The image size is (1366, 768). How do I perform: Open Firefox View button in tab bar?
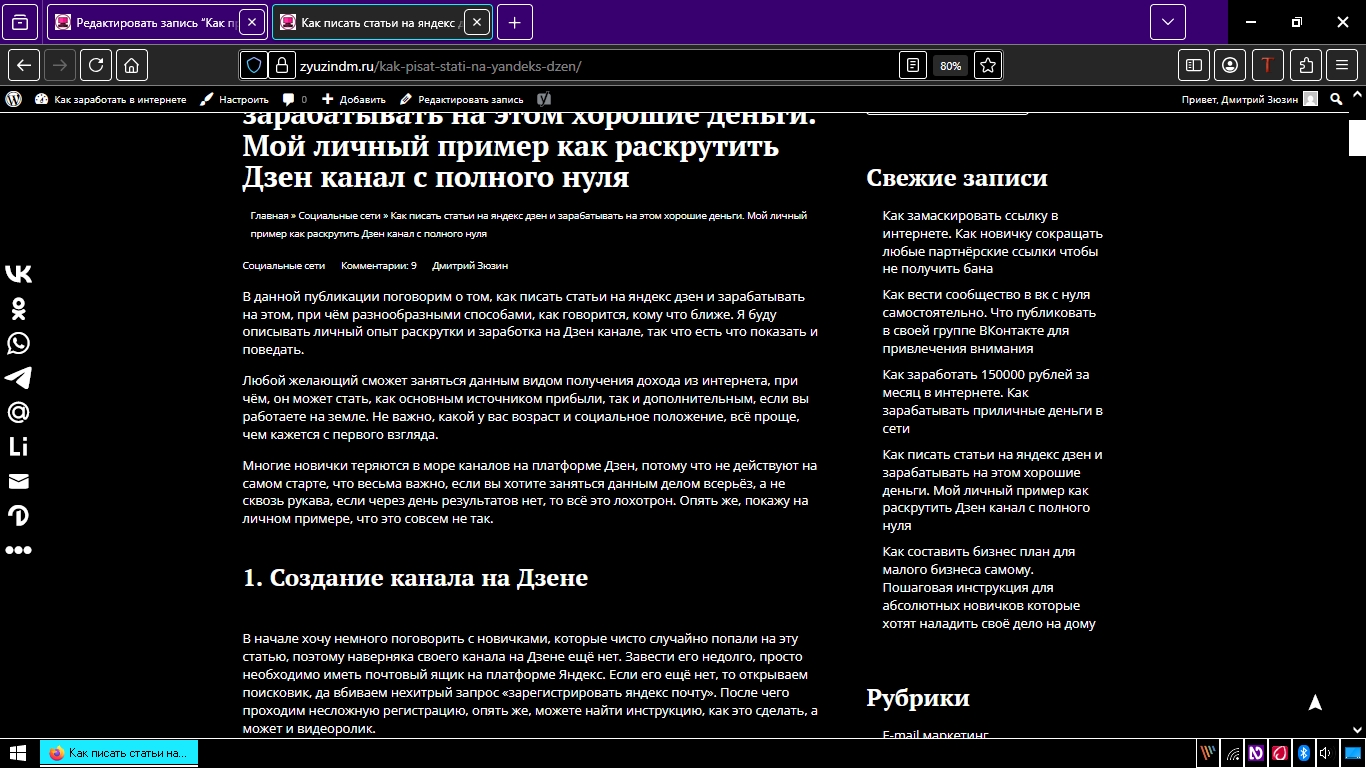click(21, 22)
